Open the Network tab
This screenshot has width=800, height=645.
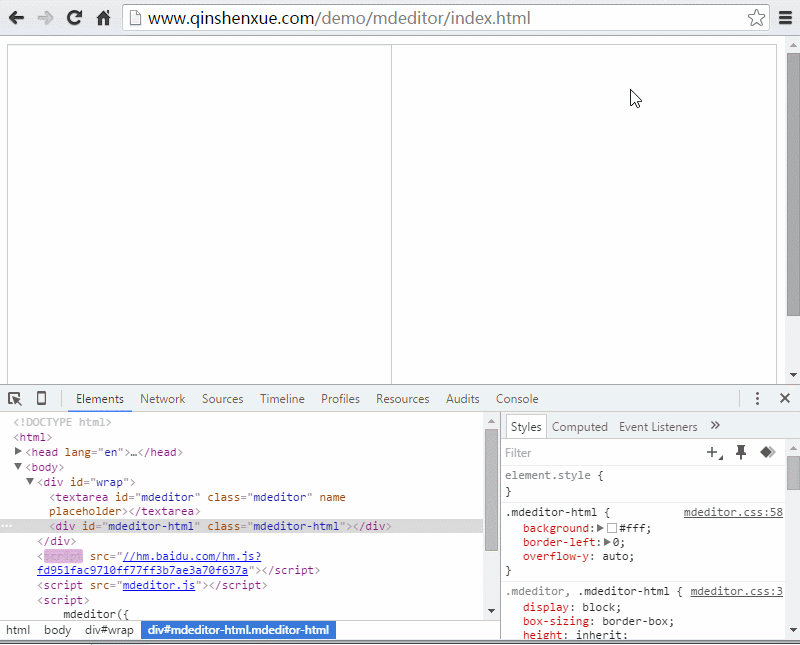coord(162,399)
